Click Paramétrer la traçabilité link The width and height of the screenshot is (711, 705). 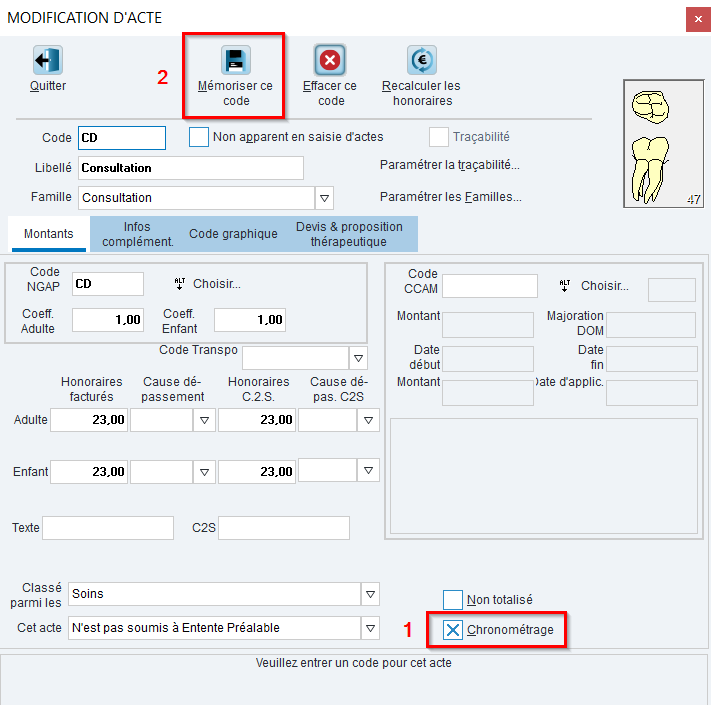tap(449, 165)
